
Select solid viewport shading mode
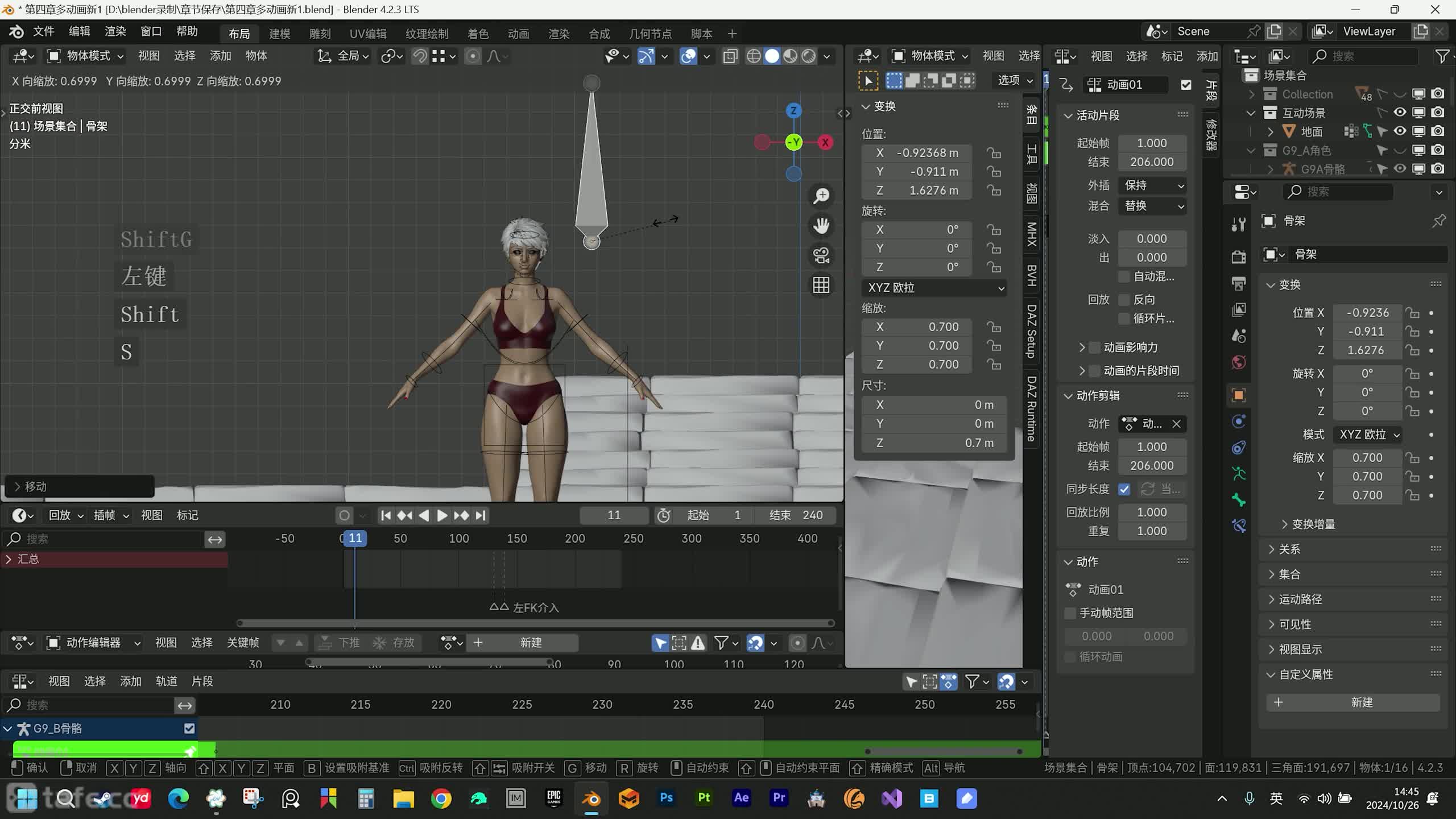pyautogui.click(x=772, y=56)
